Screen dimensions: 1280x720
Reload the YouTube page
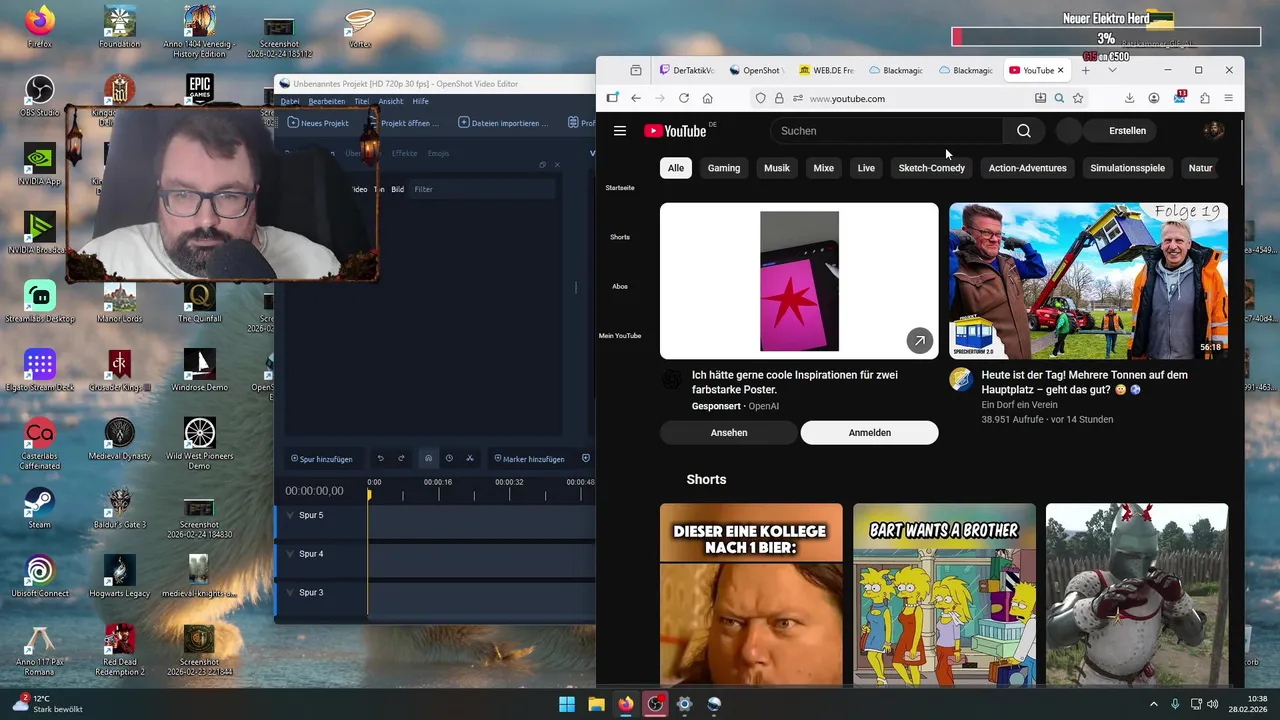click(684, 98)
